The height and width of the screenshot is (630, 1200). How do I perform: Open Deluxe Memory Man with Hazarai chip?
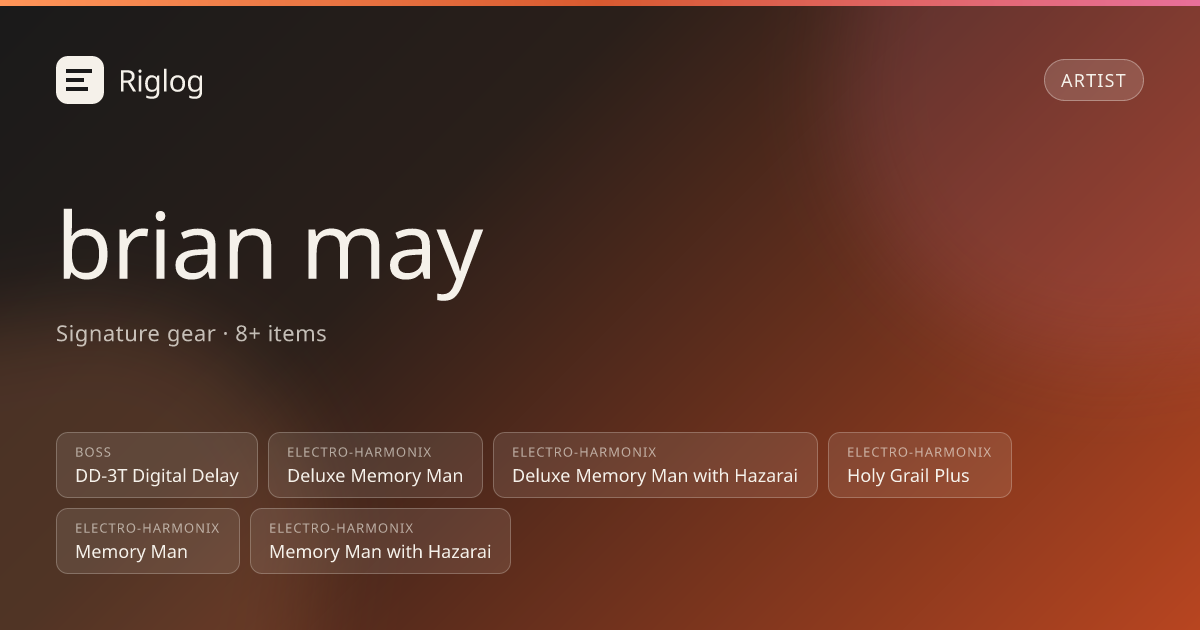tap(655, 465)
